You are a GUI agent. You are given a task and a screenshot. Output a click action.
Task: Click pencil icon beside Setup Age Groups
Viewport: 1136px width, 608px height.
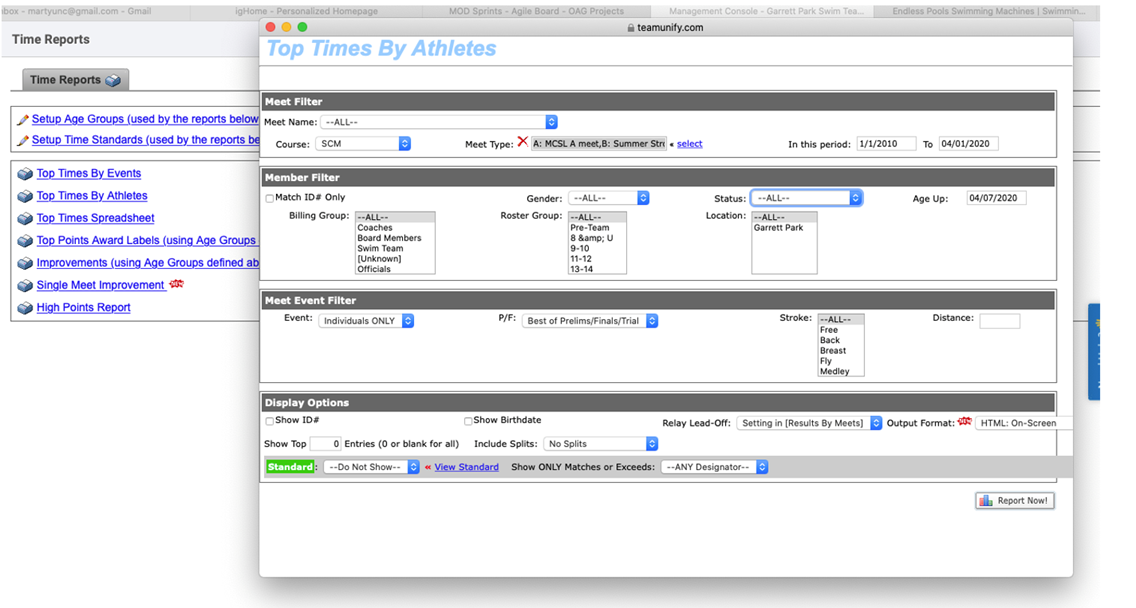click(22, 120)
